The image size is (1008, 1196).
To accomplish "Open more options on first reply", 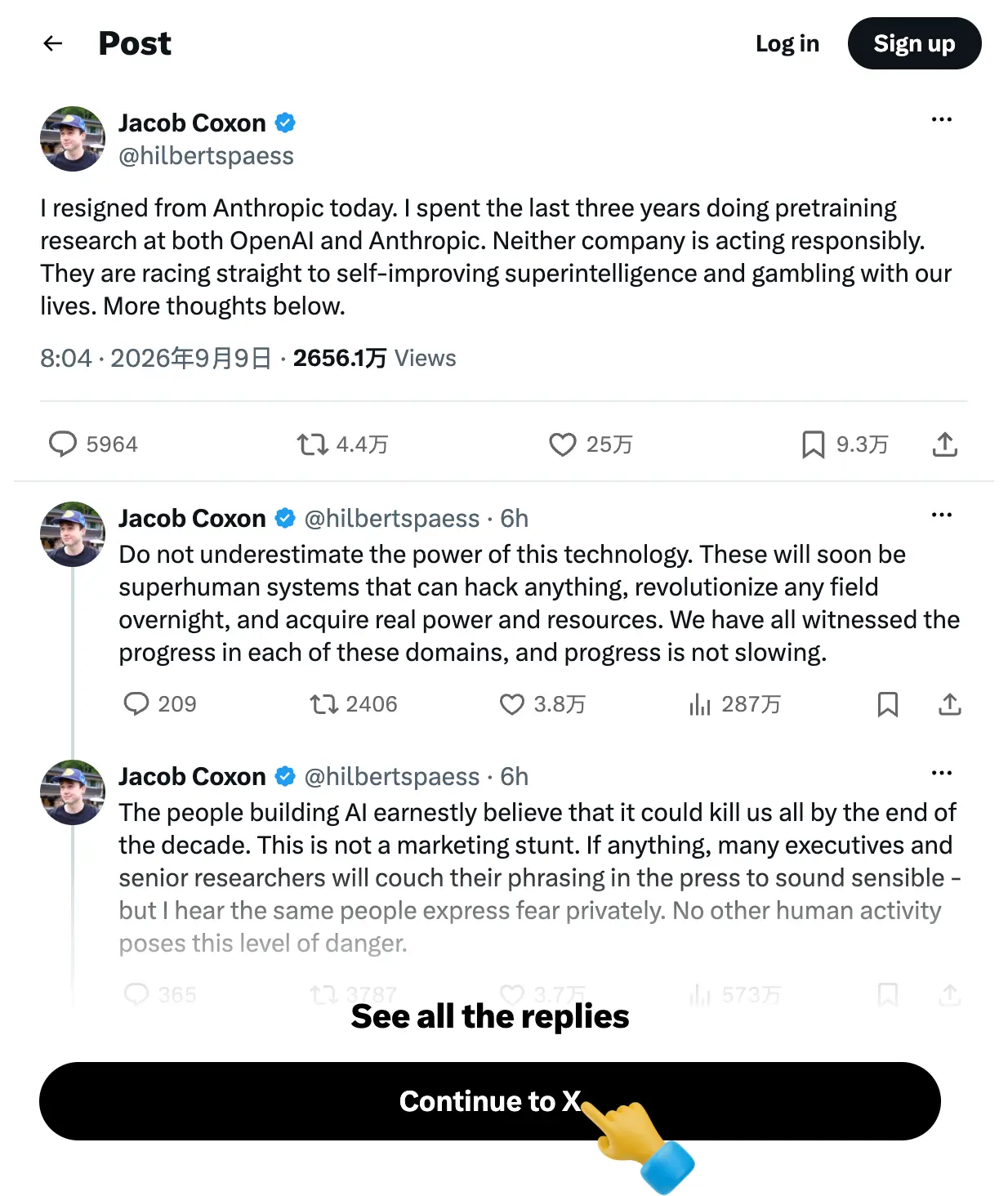I will tap(942, 515).
